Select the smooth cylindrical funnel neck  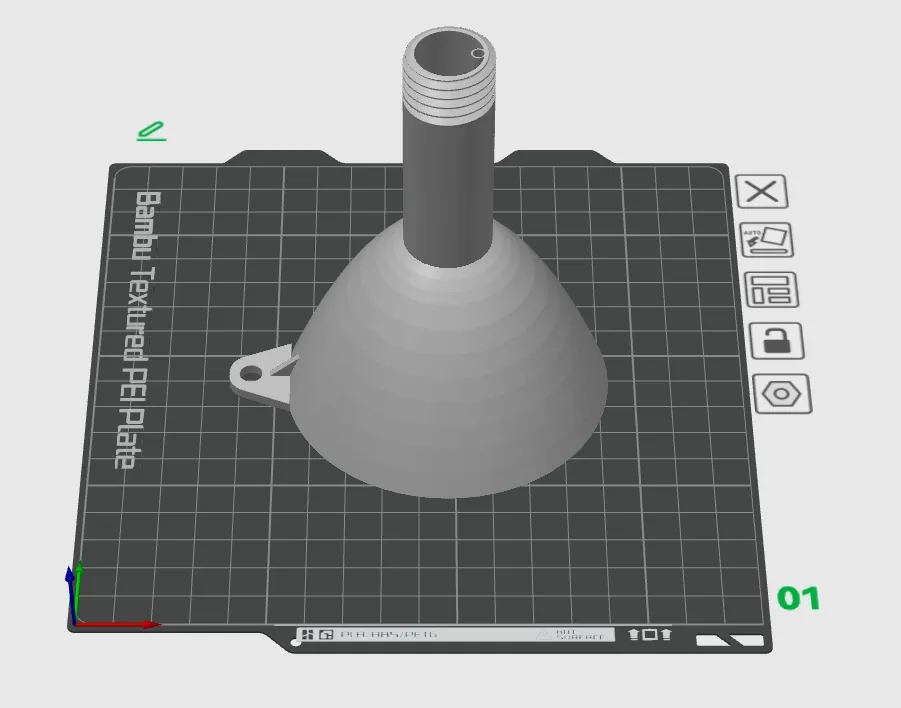point(448,190)
